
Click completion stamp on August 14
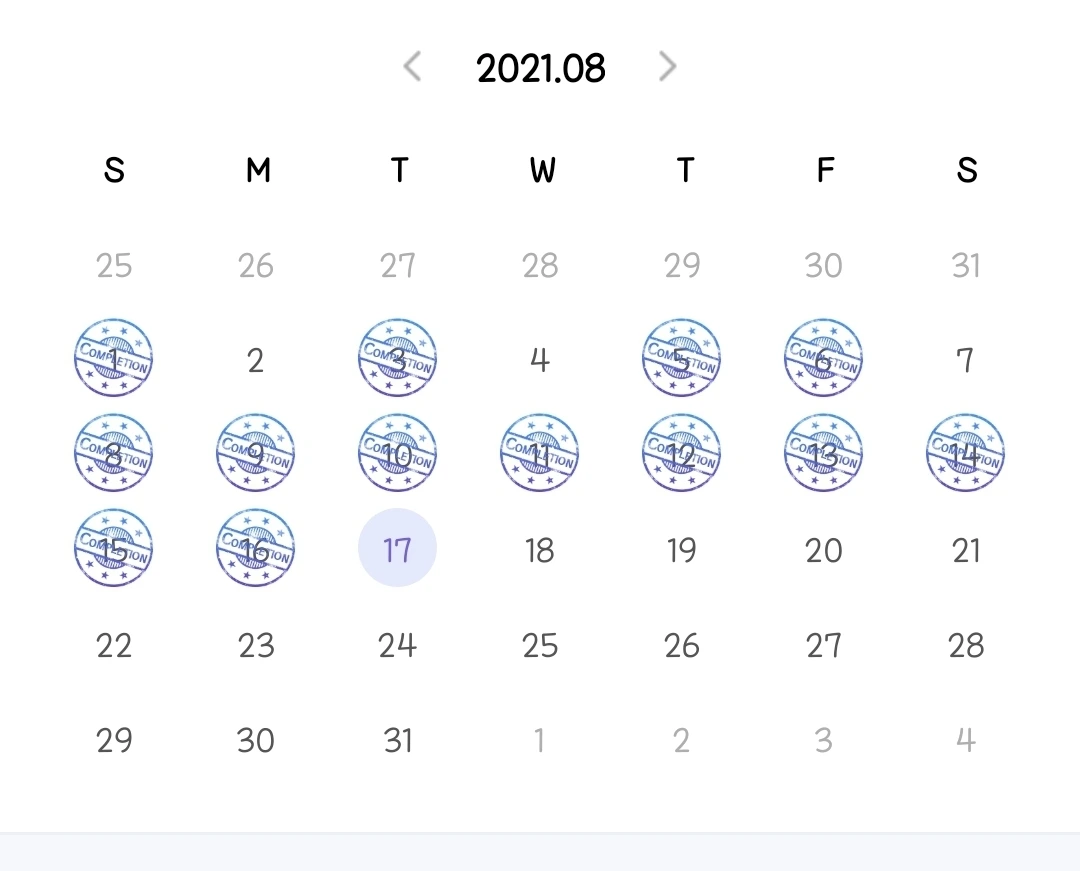pyautogui.click(x=966, y=453)
